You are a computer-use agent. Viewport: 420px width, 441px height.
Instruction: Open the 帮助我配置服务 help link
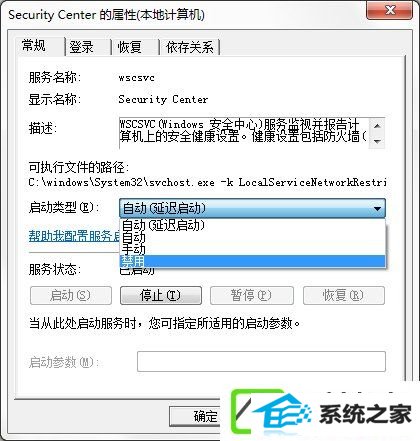coord(74,236)
